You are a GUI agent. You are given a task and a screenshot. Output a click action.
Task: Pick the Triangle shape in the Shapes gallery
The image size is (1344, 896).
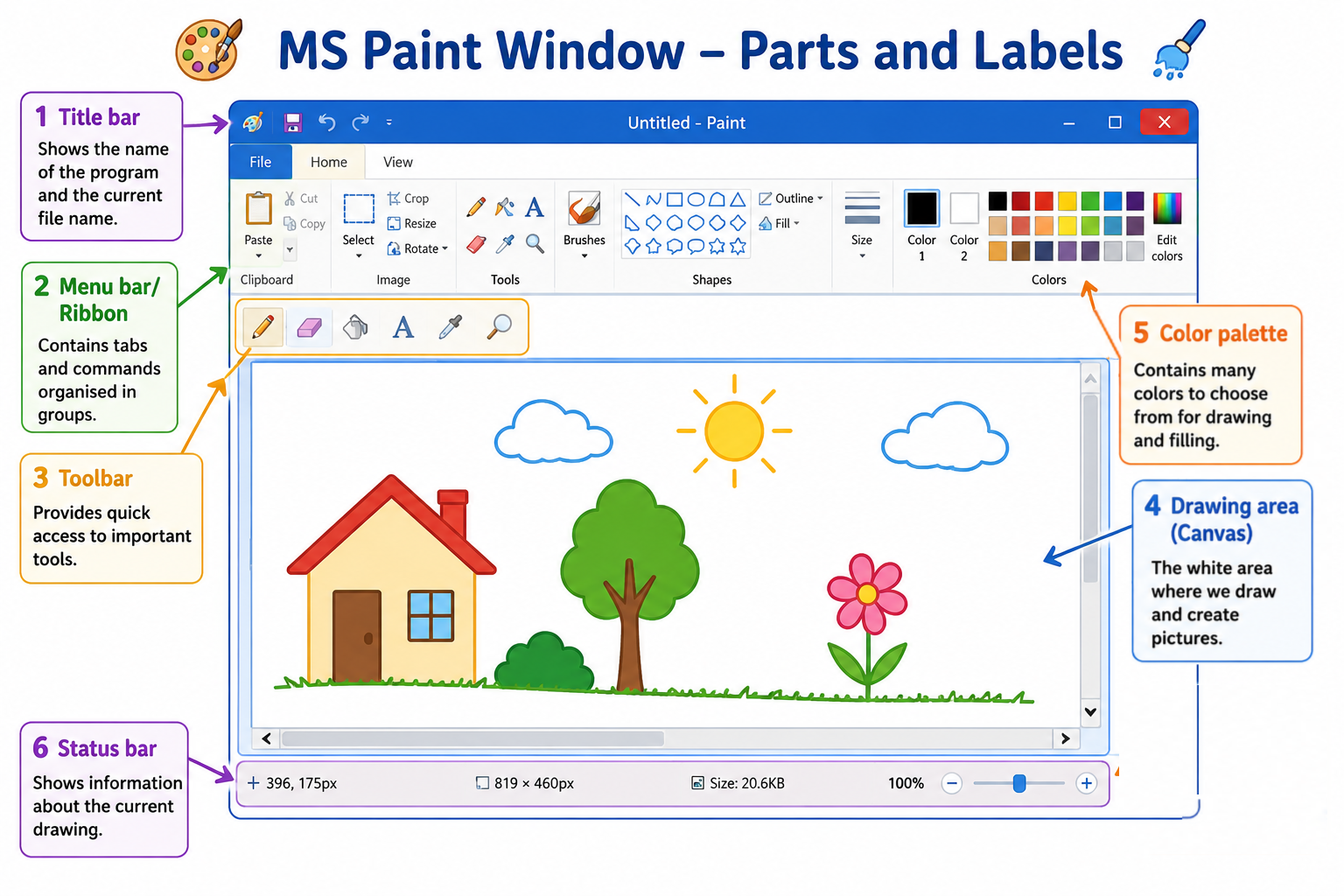(x=738, y=199)
